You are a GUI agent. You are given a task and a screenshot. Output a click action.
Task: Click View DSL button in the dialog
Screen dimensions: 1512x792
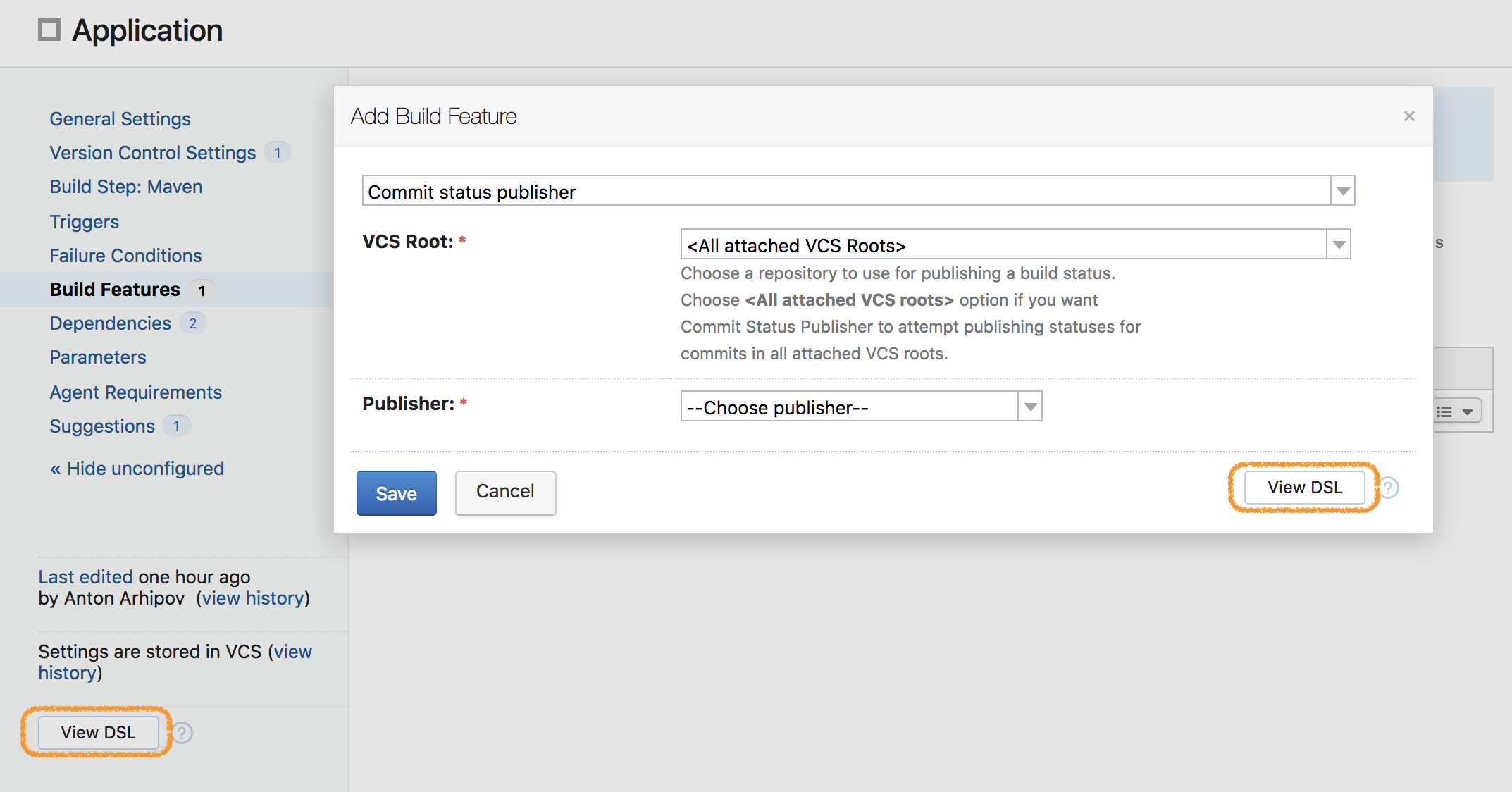click(x=1305, y=488)
